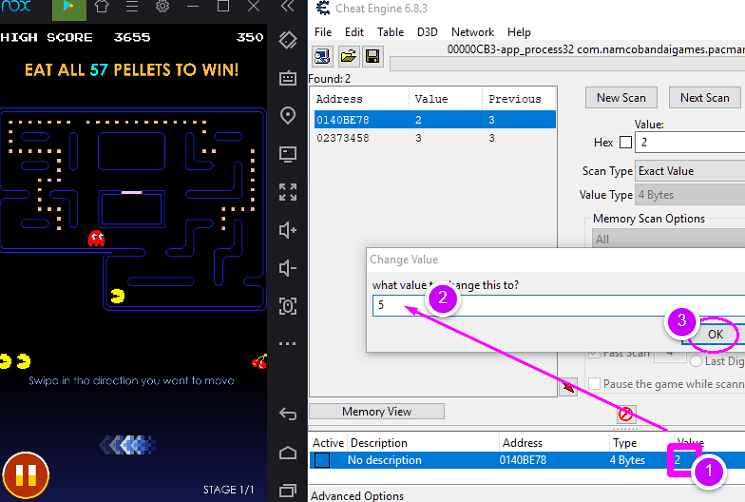Open the Nox virtual location pin

[287, 115]
